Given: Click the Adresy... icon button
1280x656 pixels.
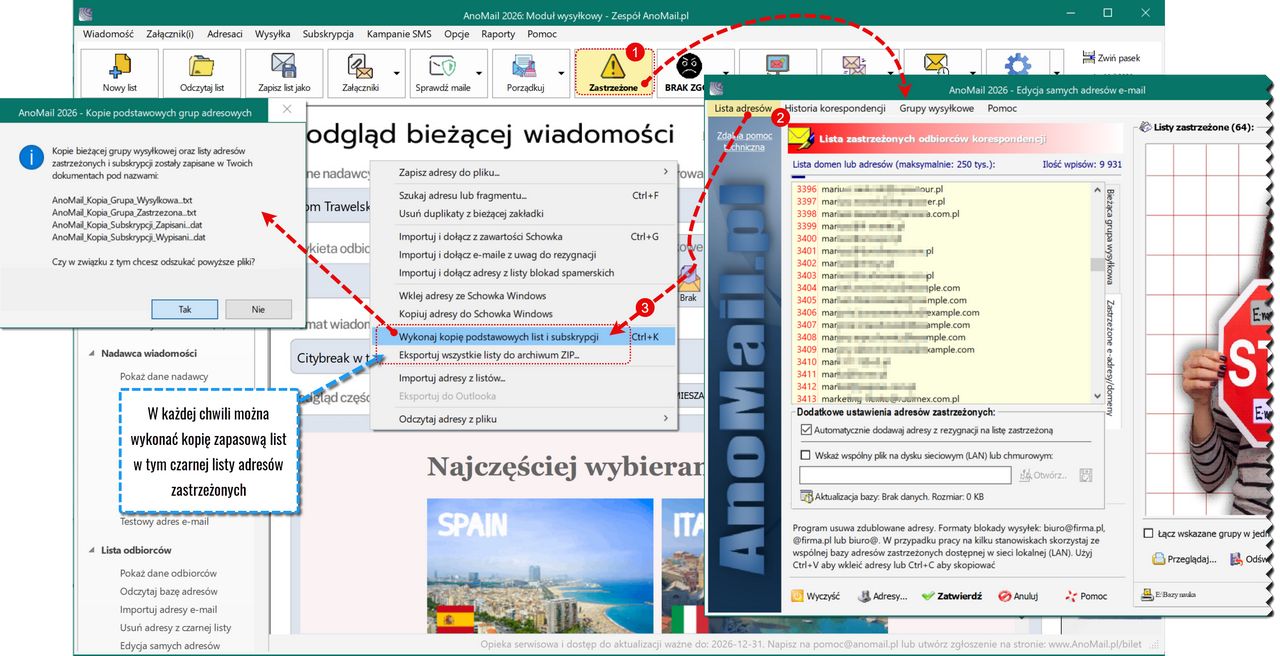Looking at the screenshot, I should (x=864, y=596).
